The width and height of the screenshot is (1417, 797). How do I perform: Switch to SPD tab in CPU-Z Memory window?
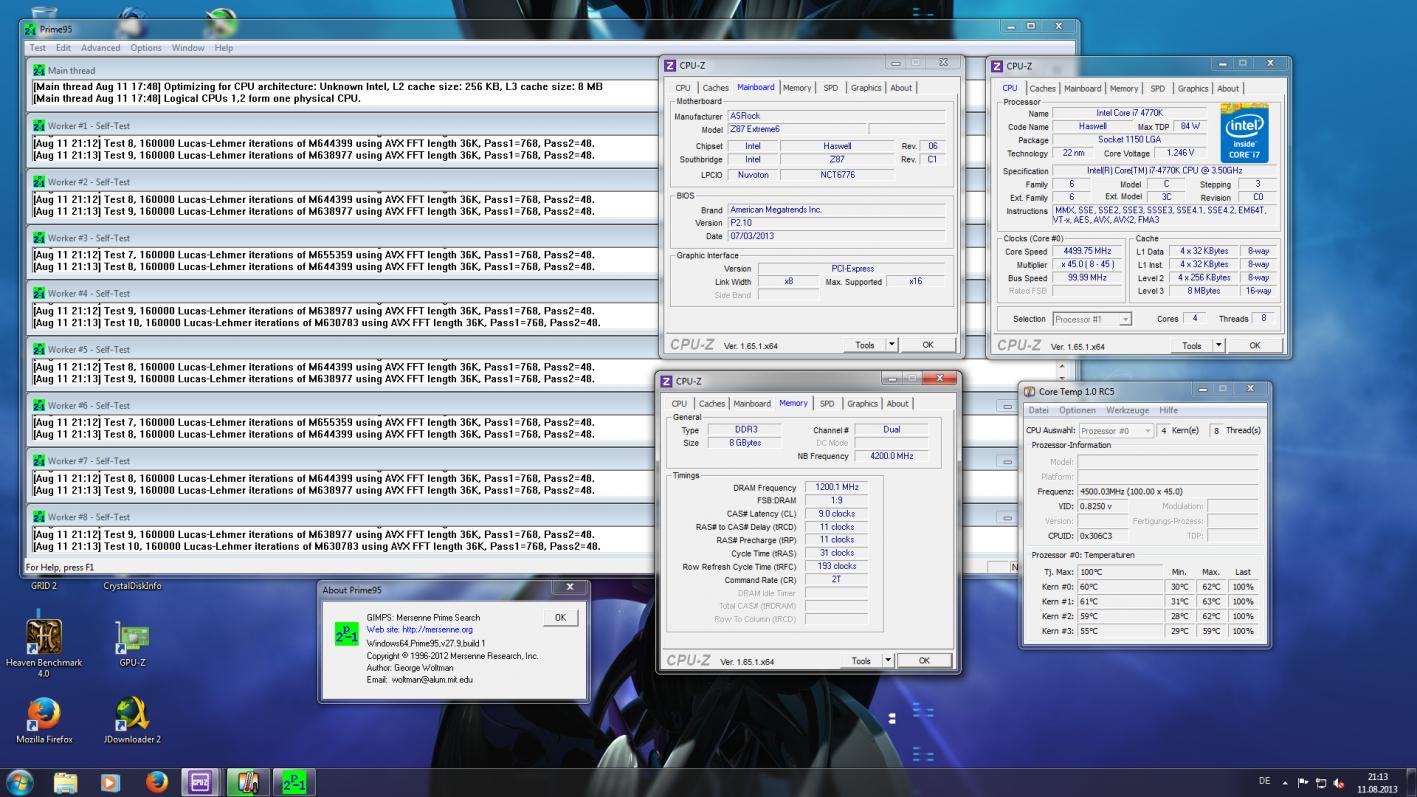[827, 404]
